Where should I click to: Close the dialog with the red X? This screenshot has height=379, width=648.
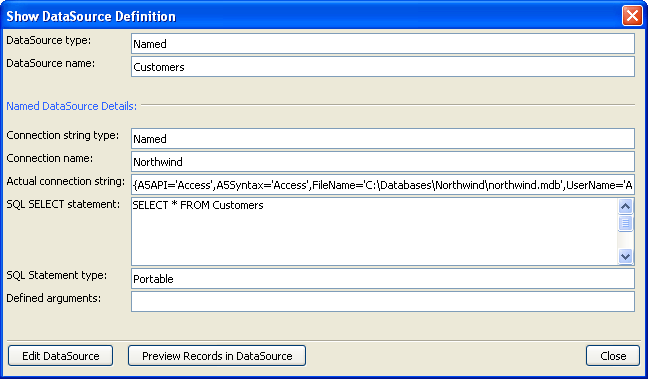click(632, 16)
